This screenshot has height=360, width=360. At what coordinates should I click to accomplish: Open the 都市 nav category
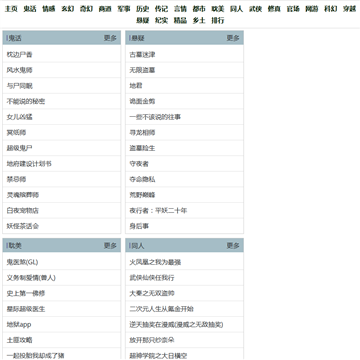[x=199, y=9]
